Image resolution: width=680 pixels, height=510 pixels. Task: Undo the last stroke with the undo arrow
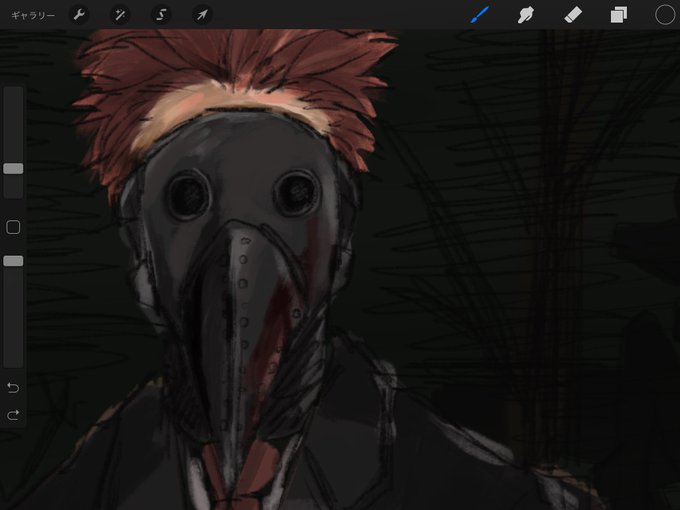click(13, 387)
